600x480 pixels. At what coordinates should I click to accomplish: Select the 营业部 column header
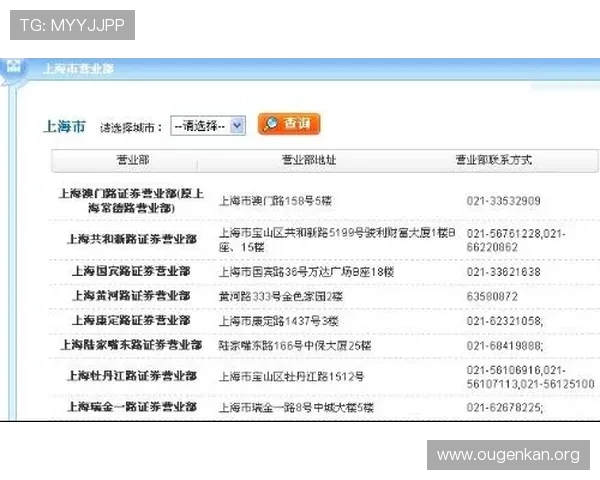132,160
